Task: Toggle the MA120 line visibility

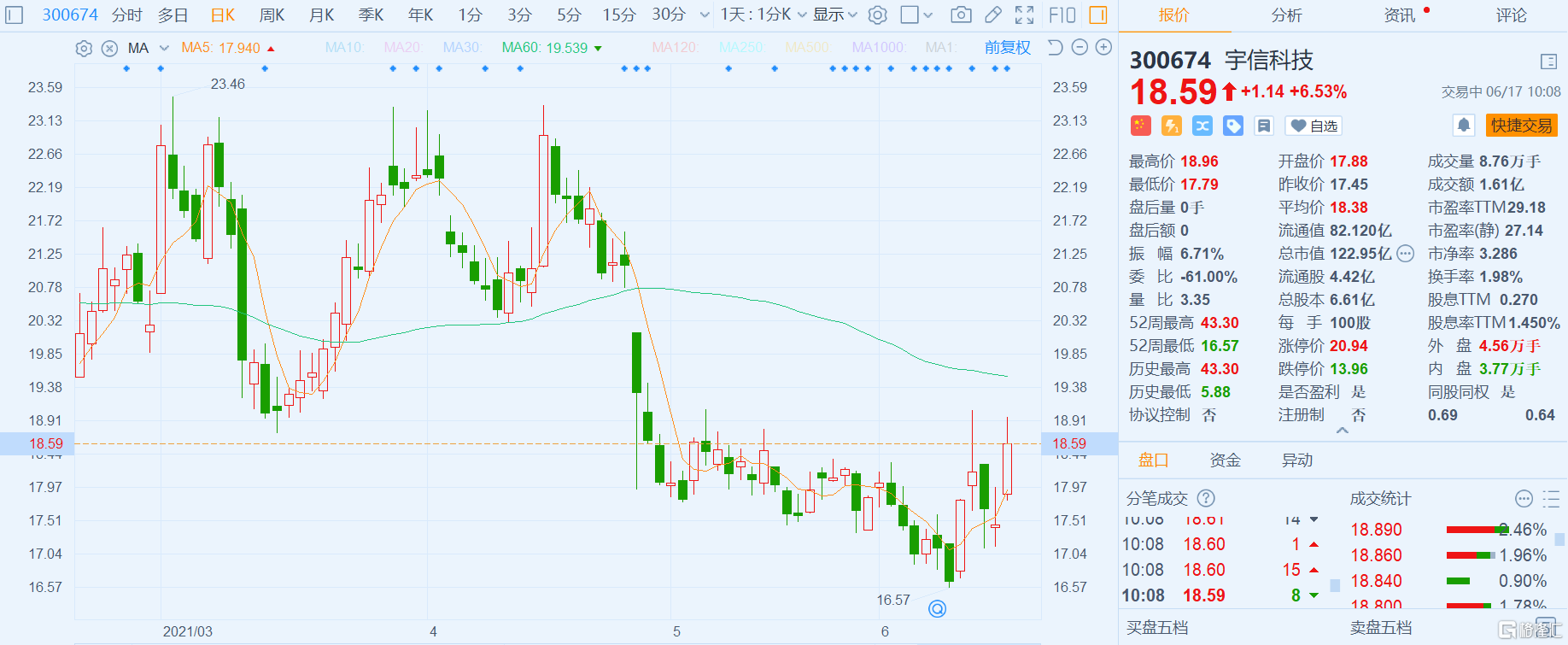Action: [676, 48]
